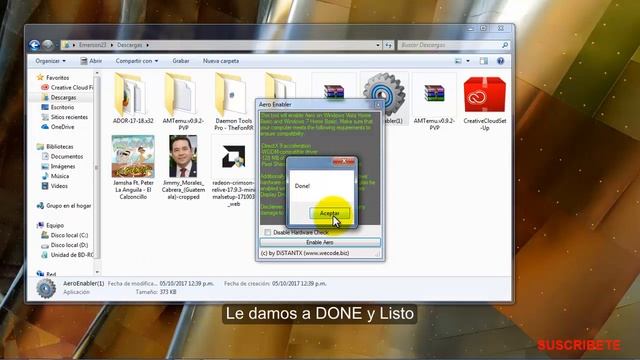Toggle the preview pane icon
Viewport: 640px width, 360px height.
(484, 61)
